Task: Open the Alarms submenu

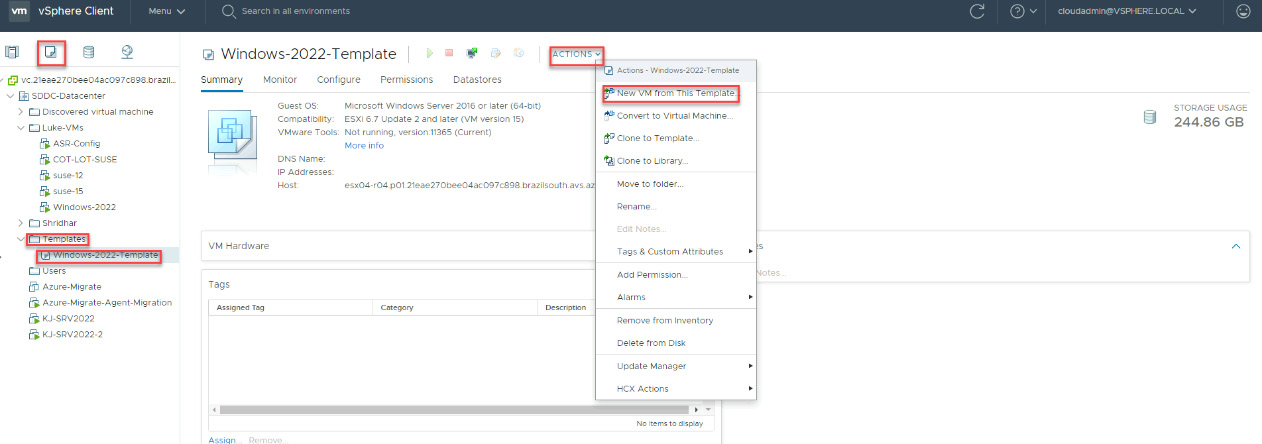Action: pos(676,297)
